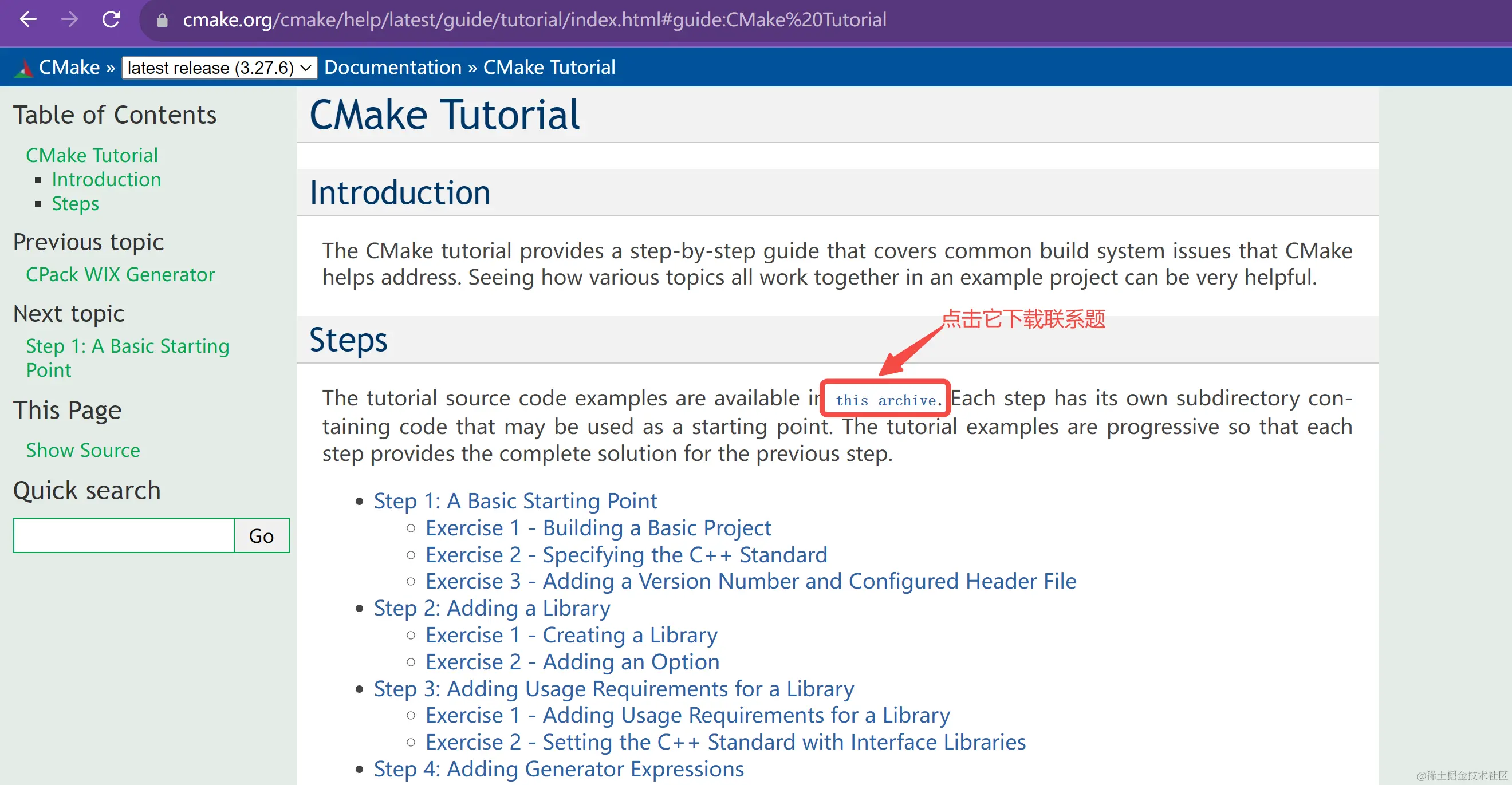Click the browser forward arrow
The height and width of the screenshot is (785, 1512).
[69, 20]
